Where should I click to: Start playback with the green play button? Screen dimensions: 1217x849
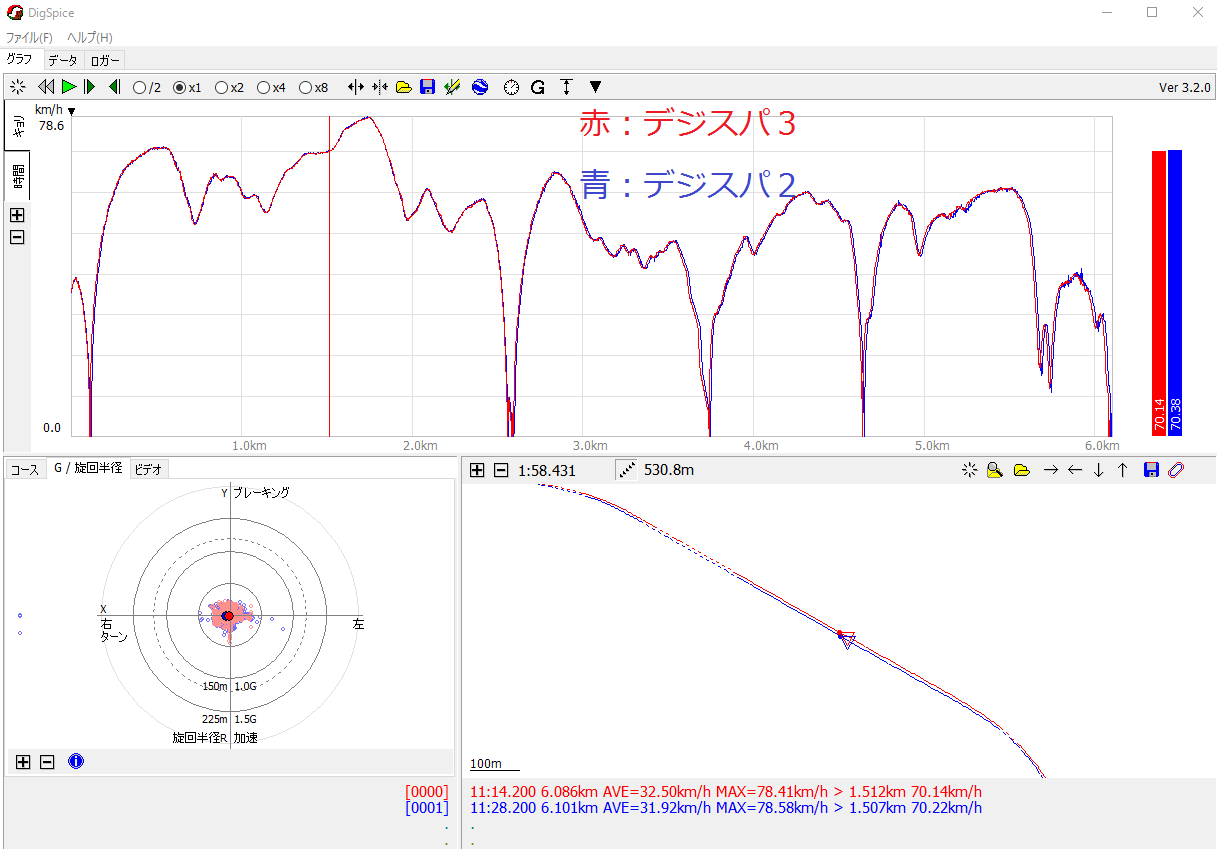click(68, 87)
